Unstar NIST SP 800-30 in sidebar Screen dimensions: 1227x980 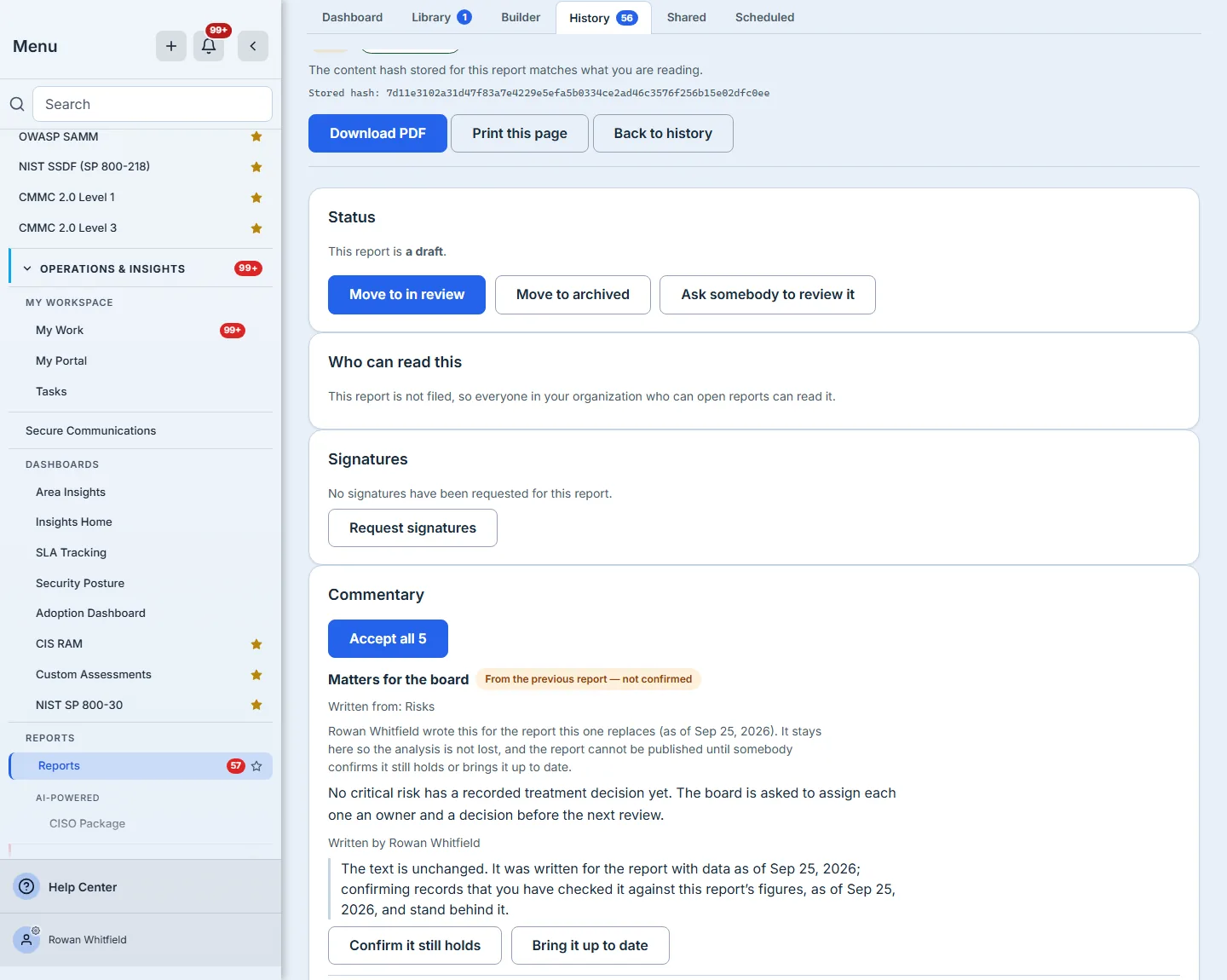[256, 705]
